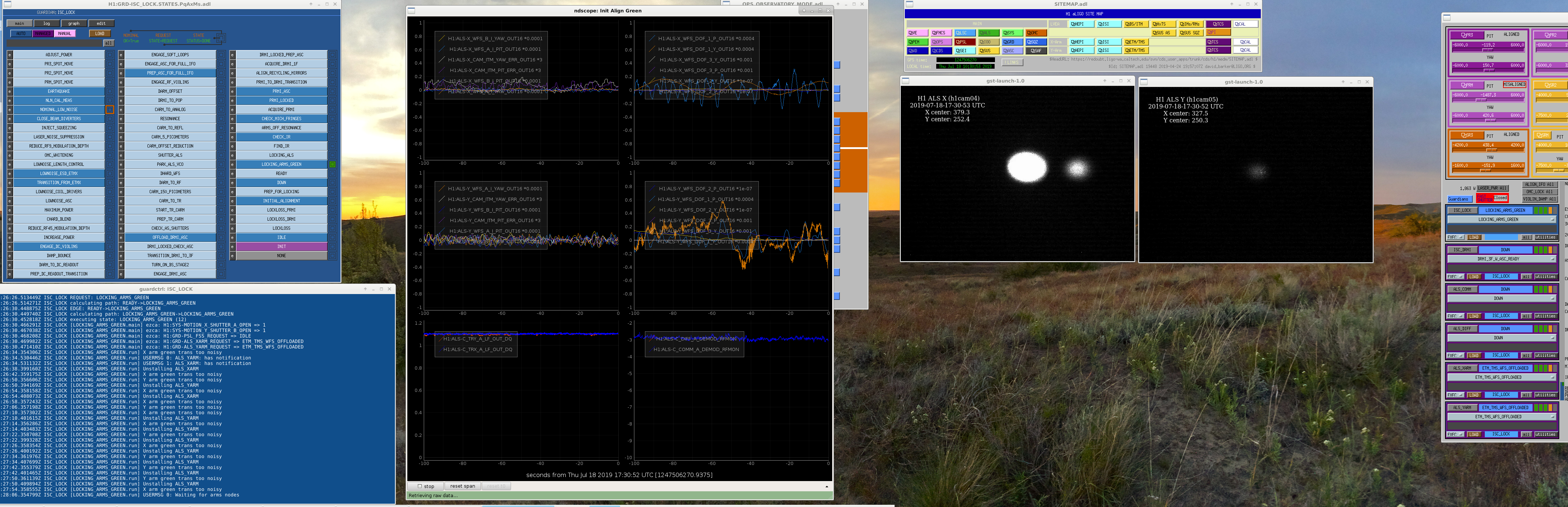This screenshot has height=507, width=1568.
Task: Open the LSC screen in SITEMAP
Action: (x=965, y=33)
